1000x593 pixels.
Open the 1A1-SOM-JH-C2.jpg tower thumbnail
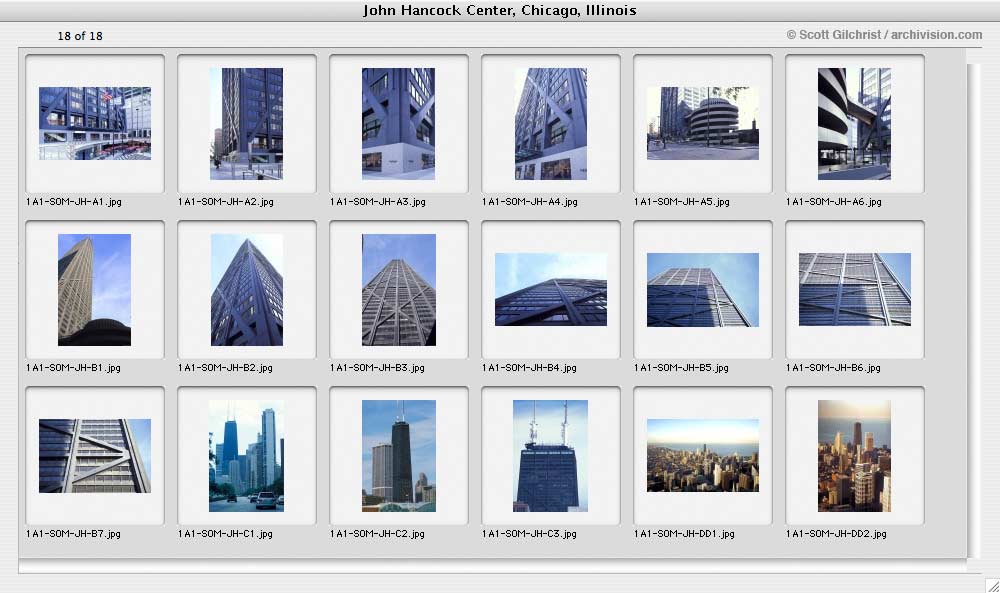[399, 456]
